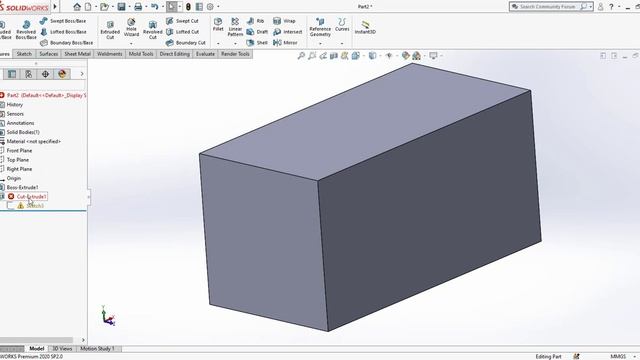Select Front Plane in feature tree

pyautogui.click(x=19, y=151)
